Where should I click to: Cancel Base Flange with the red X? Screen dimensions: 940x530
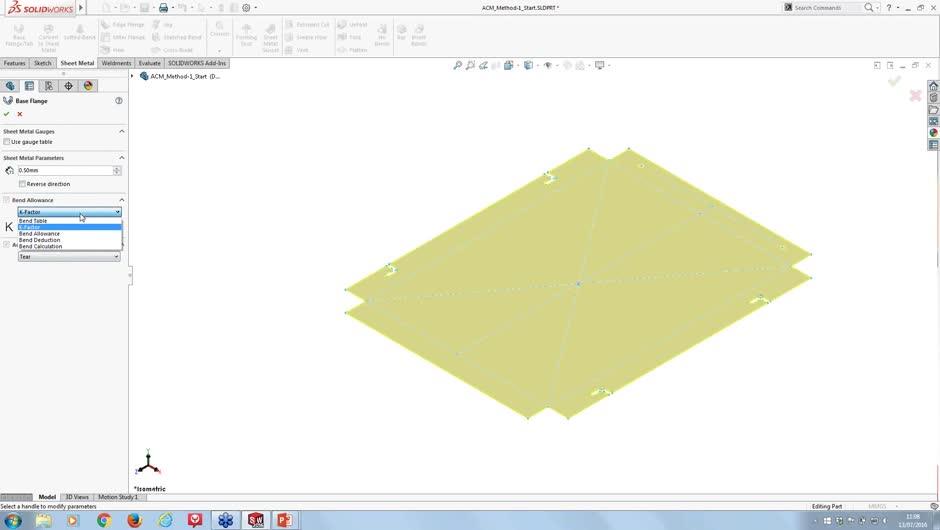tap(20, 114)
